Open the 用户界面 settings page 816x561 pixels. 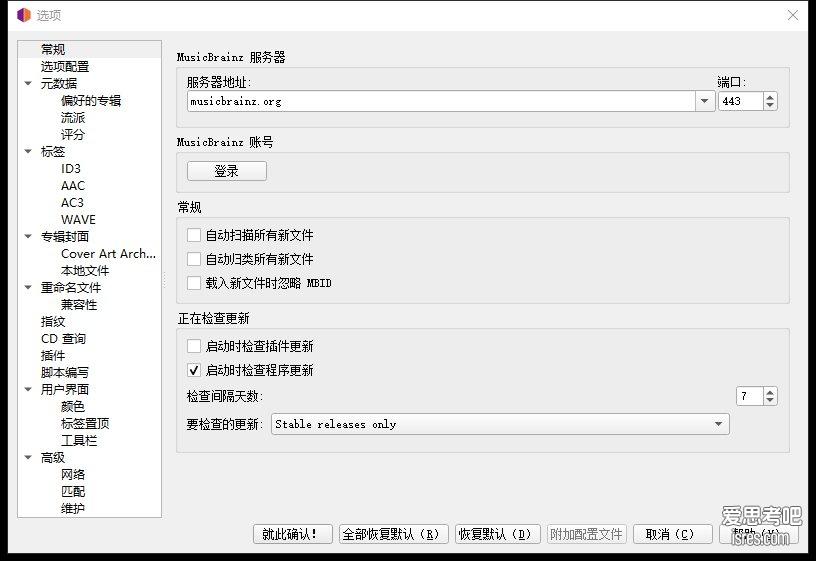(x=65, y=389)
